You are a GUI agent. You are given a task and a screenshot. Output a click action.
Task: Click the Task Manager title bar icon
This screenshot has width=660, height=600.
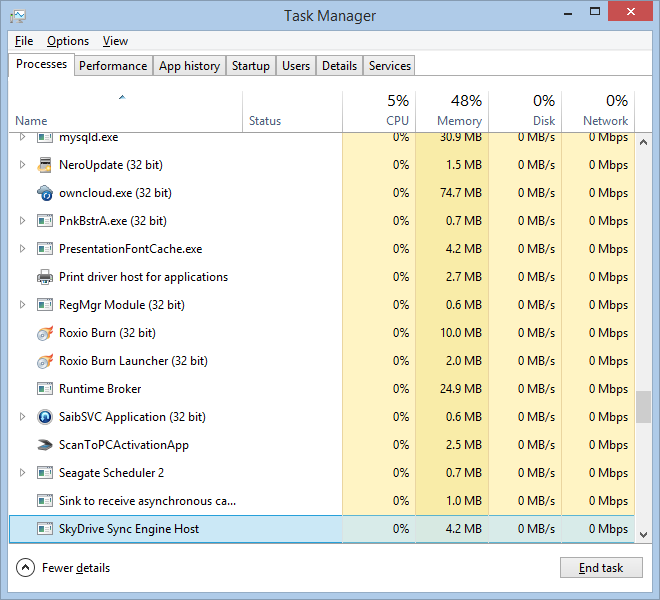tap(17, 15)
